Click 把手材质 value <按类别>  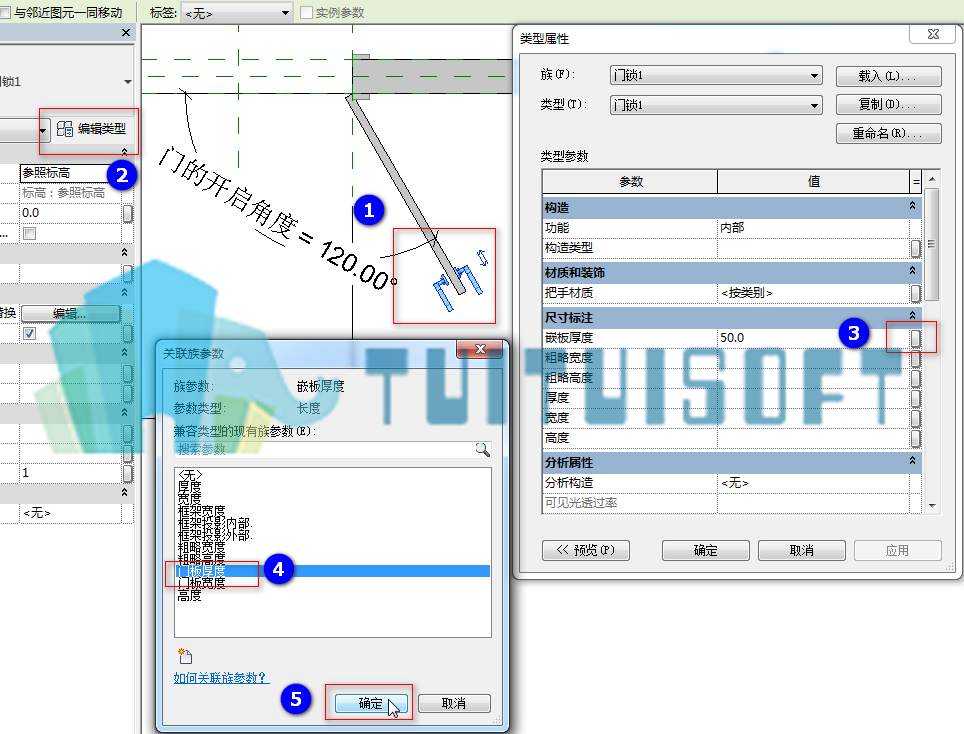point(813,293)
